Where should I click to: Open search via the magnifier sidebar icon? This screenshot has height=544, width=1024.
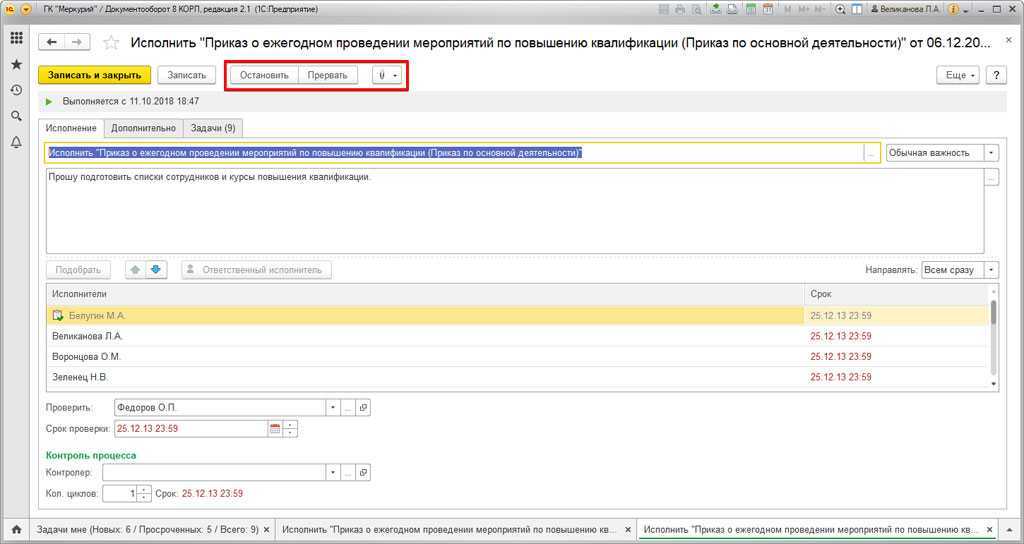click(x=16, y=116)
